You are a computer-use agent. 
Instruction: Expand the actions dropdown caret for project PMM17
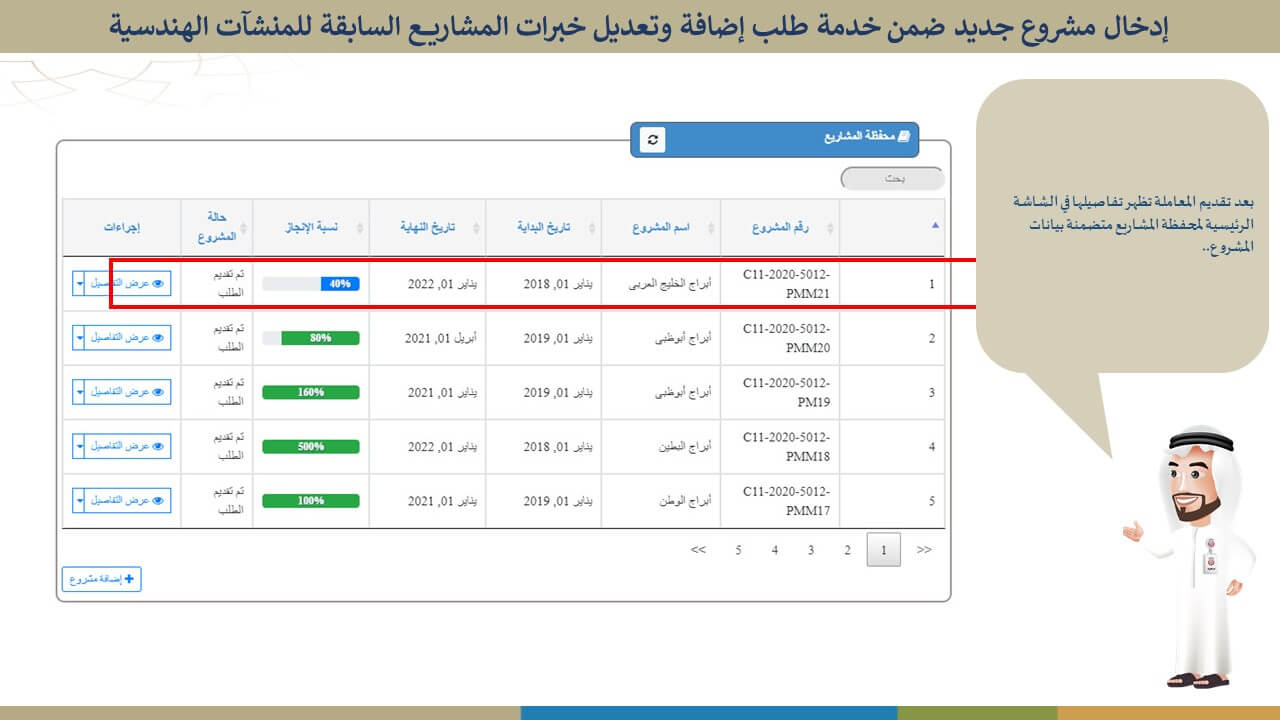tap(80, 500)
